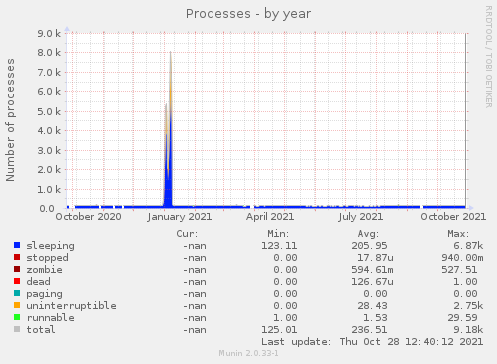Click the uninterruptible avg value 28.43
This screenshot has height=364, width=497.
(372, 306)
